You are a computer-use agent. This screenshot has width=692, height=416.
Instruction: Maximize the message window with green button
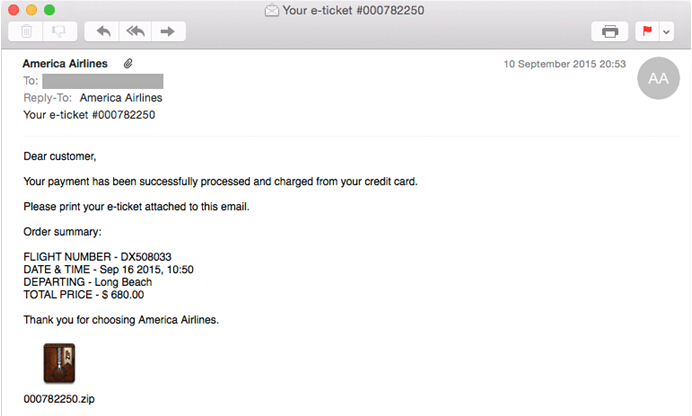pyautogui.click(x=49, y=10)
